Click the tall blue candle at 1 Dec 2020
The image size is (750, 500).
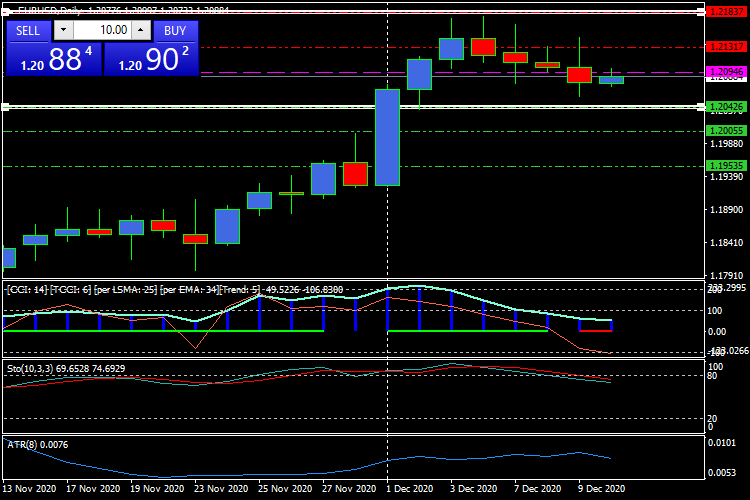point(387,137)
